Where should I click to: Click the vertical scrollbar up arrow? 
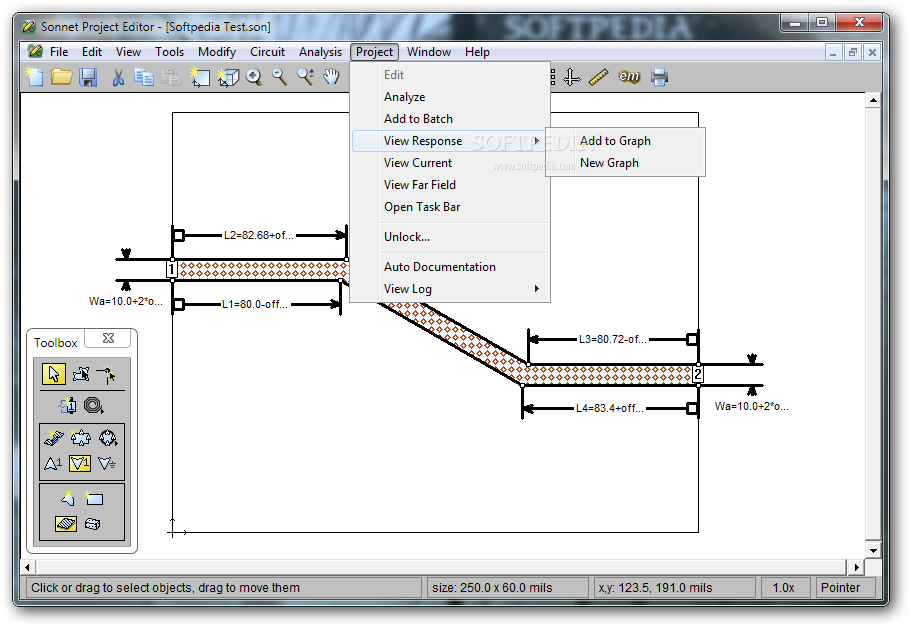[x=873, y=100]
